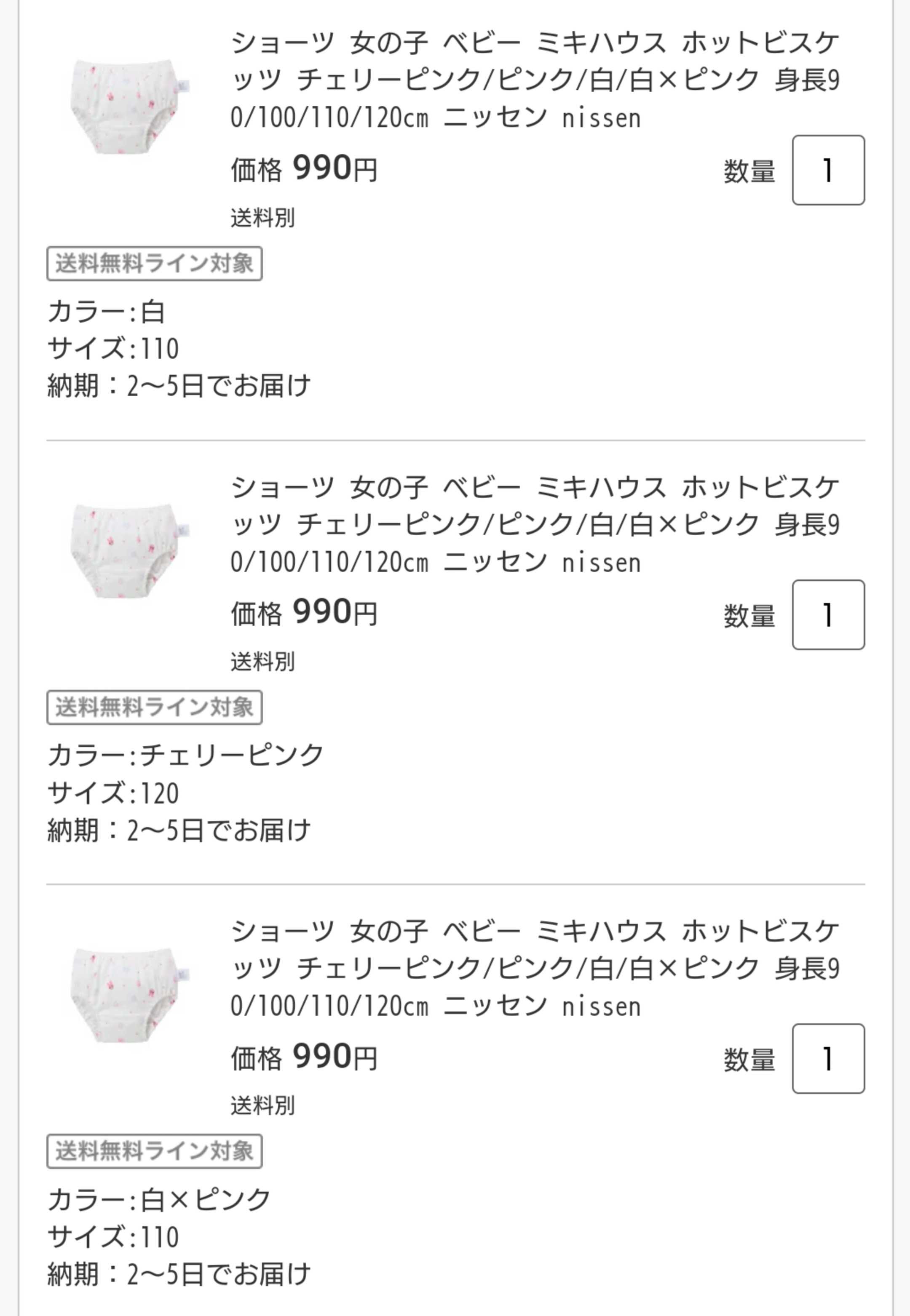The height and width of the screenshot is (1316, 910).
Task: Focus quantity field for the 白 item
Action: click(x=828, y=171)
